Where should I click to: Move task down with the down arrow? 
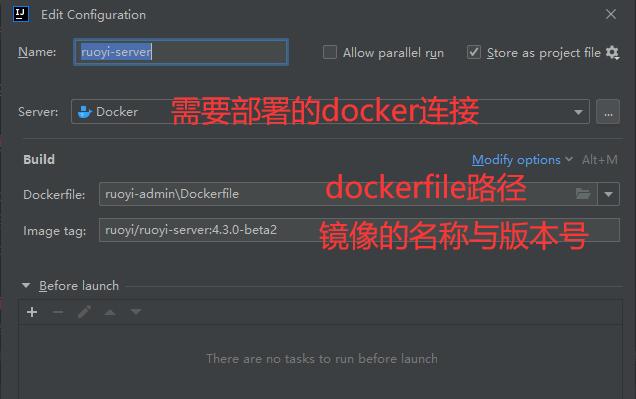pos(136,312)
